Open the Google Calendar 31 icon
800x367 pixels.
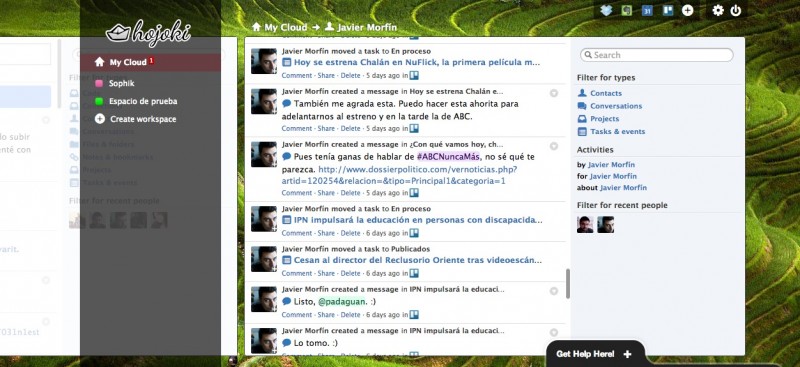tap(647, 10)
